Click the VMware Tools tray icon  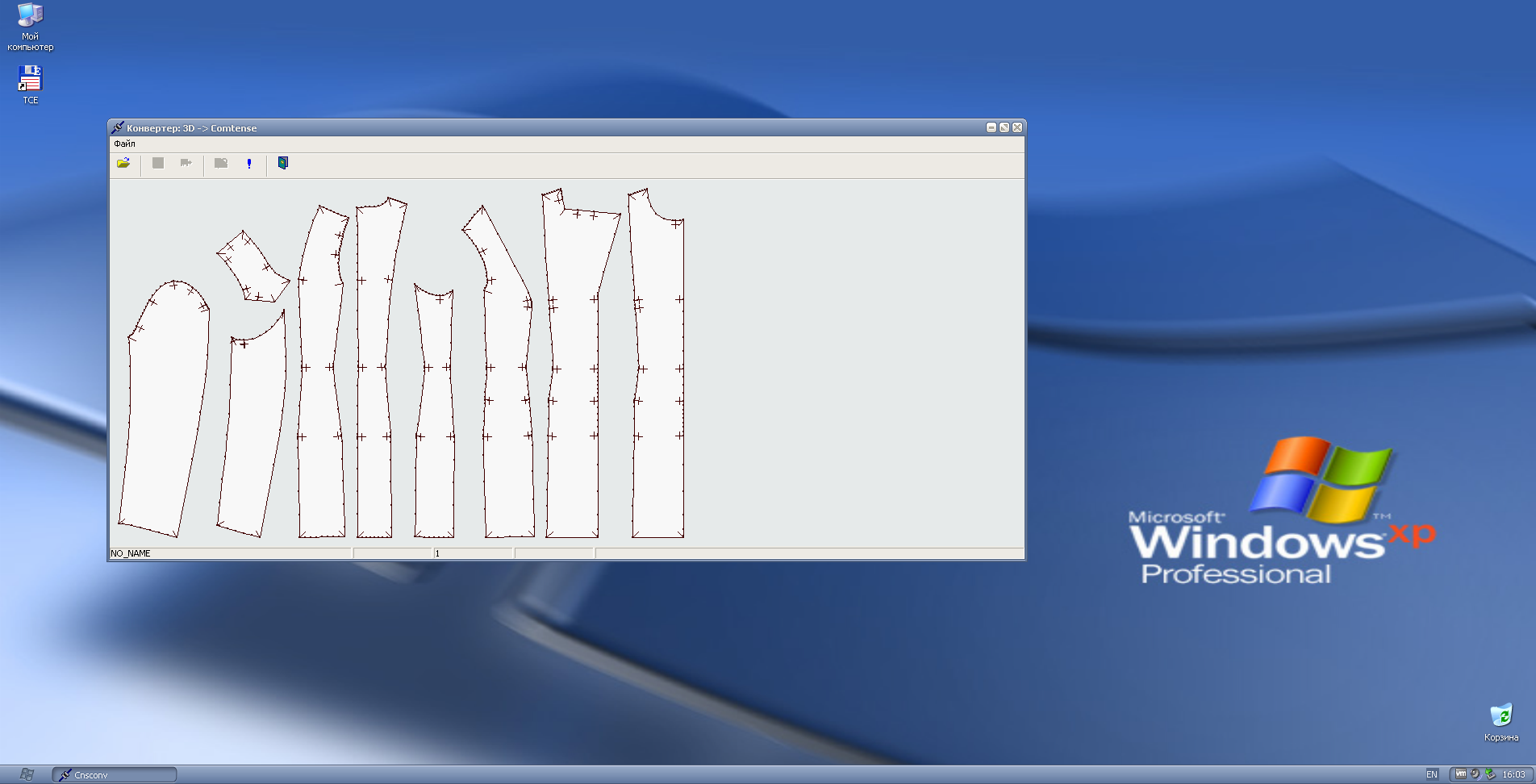[1461, 774]
